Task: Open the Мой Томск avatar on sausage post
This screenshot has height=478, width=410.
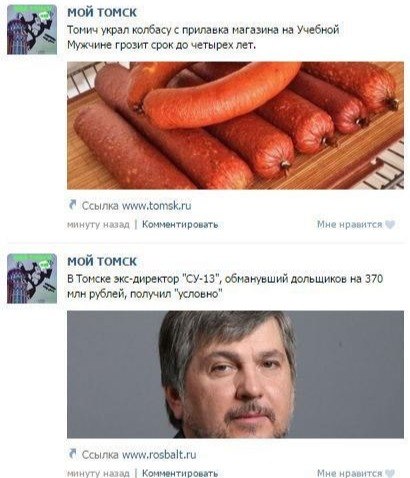Action: coord(32,30)
